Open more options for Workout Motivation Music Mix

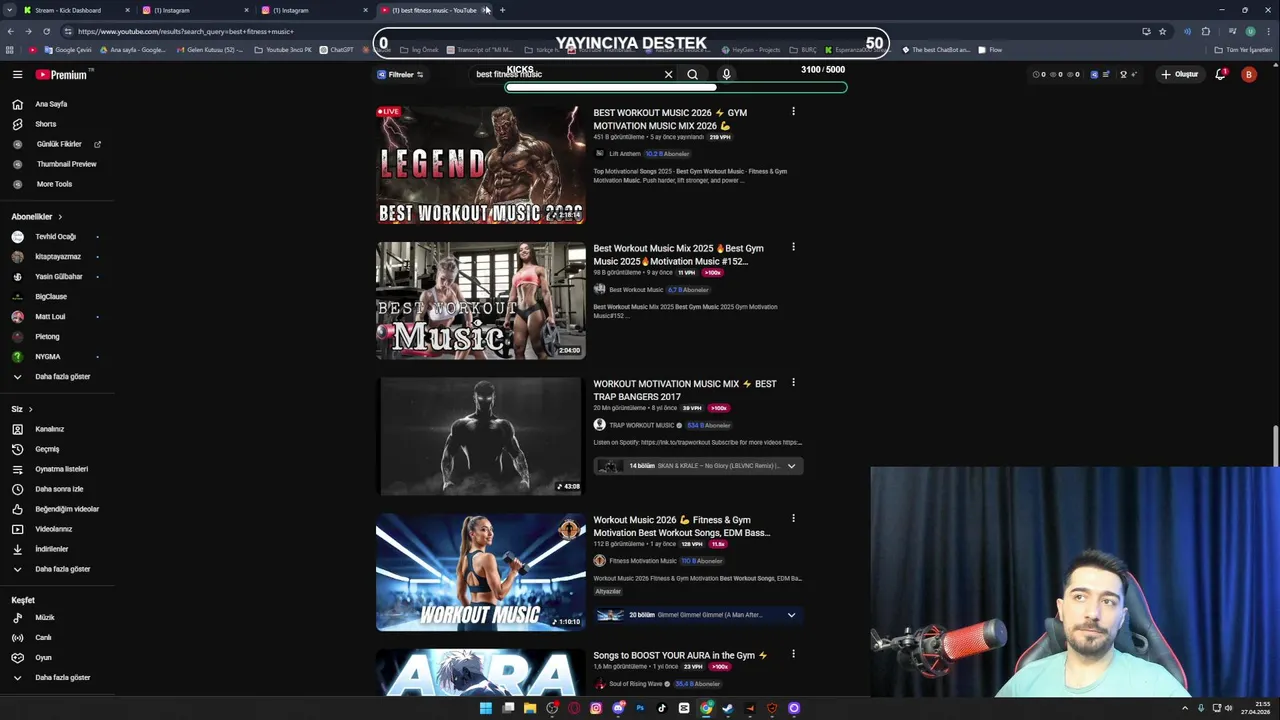[793, 382]
